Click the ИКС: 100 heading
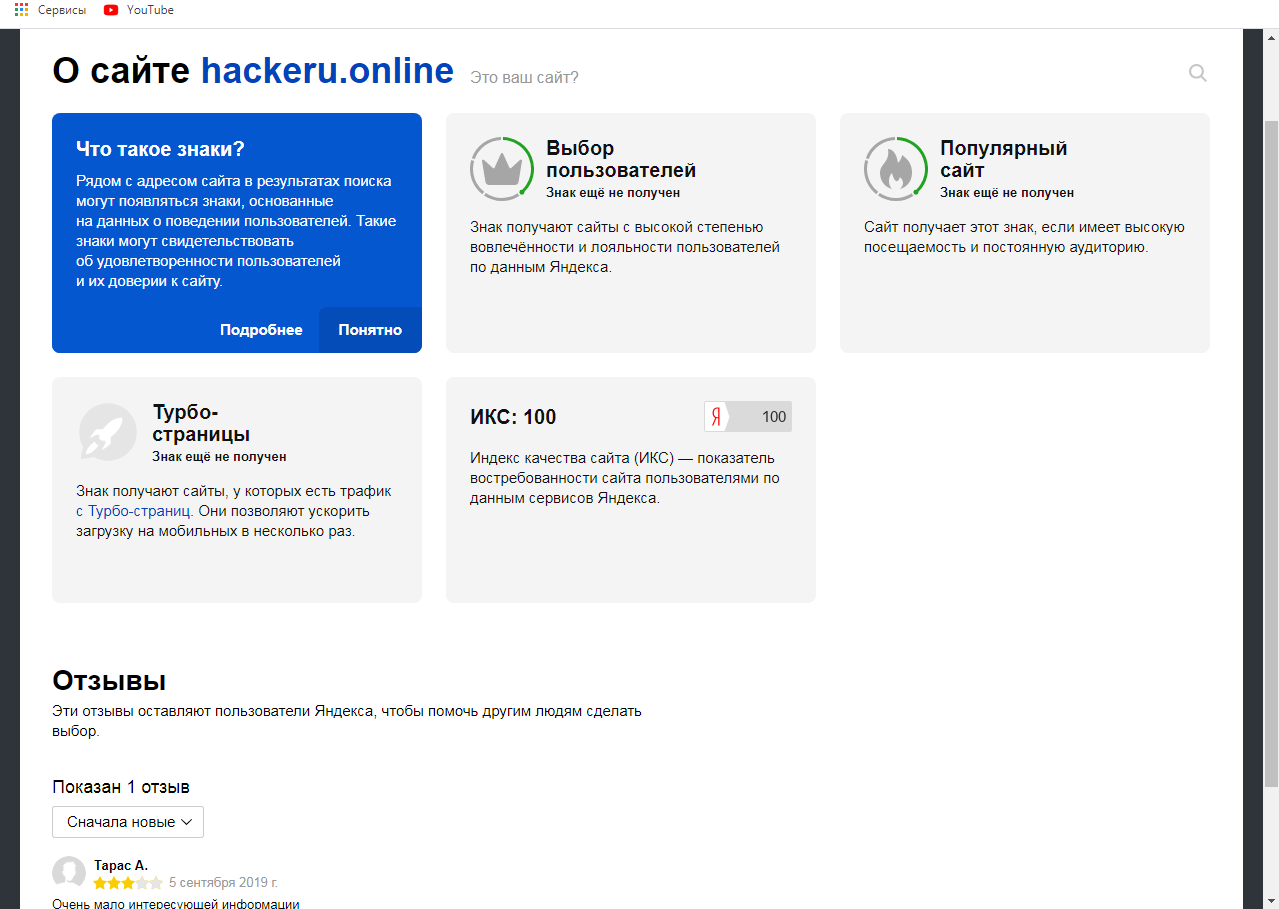1279x909 pixels. (513, 417)
